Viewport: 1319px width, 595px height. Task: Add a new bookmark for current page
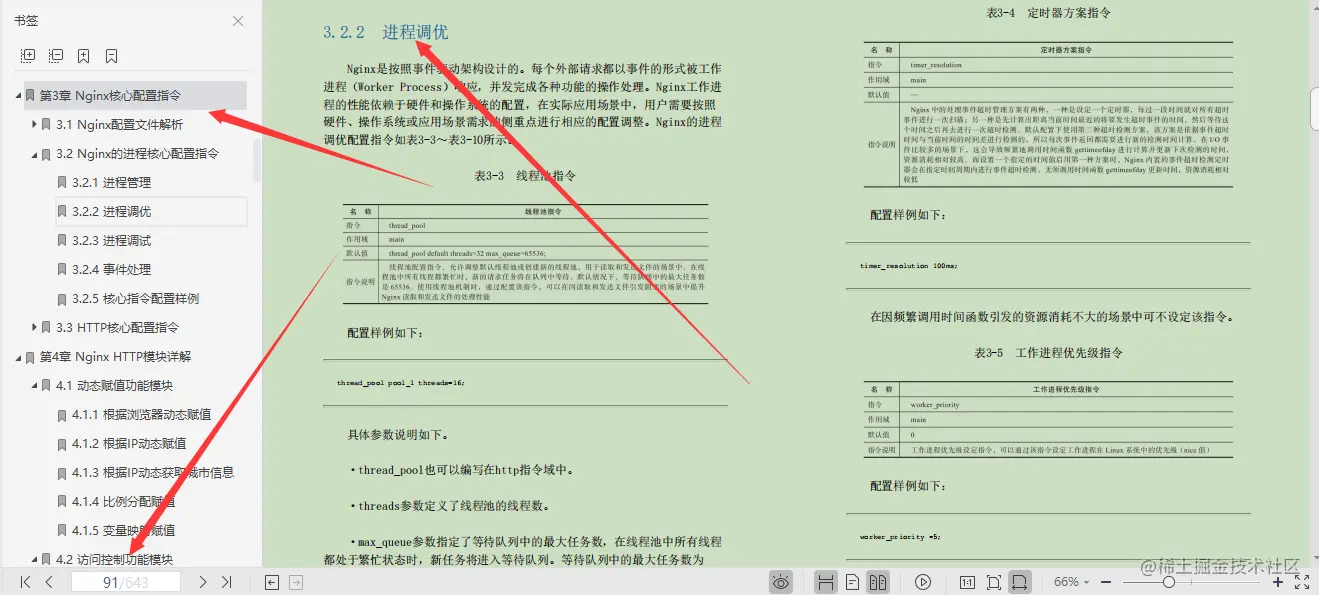click(x=84, y=56)
